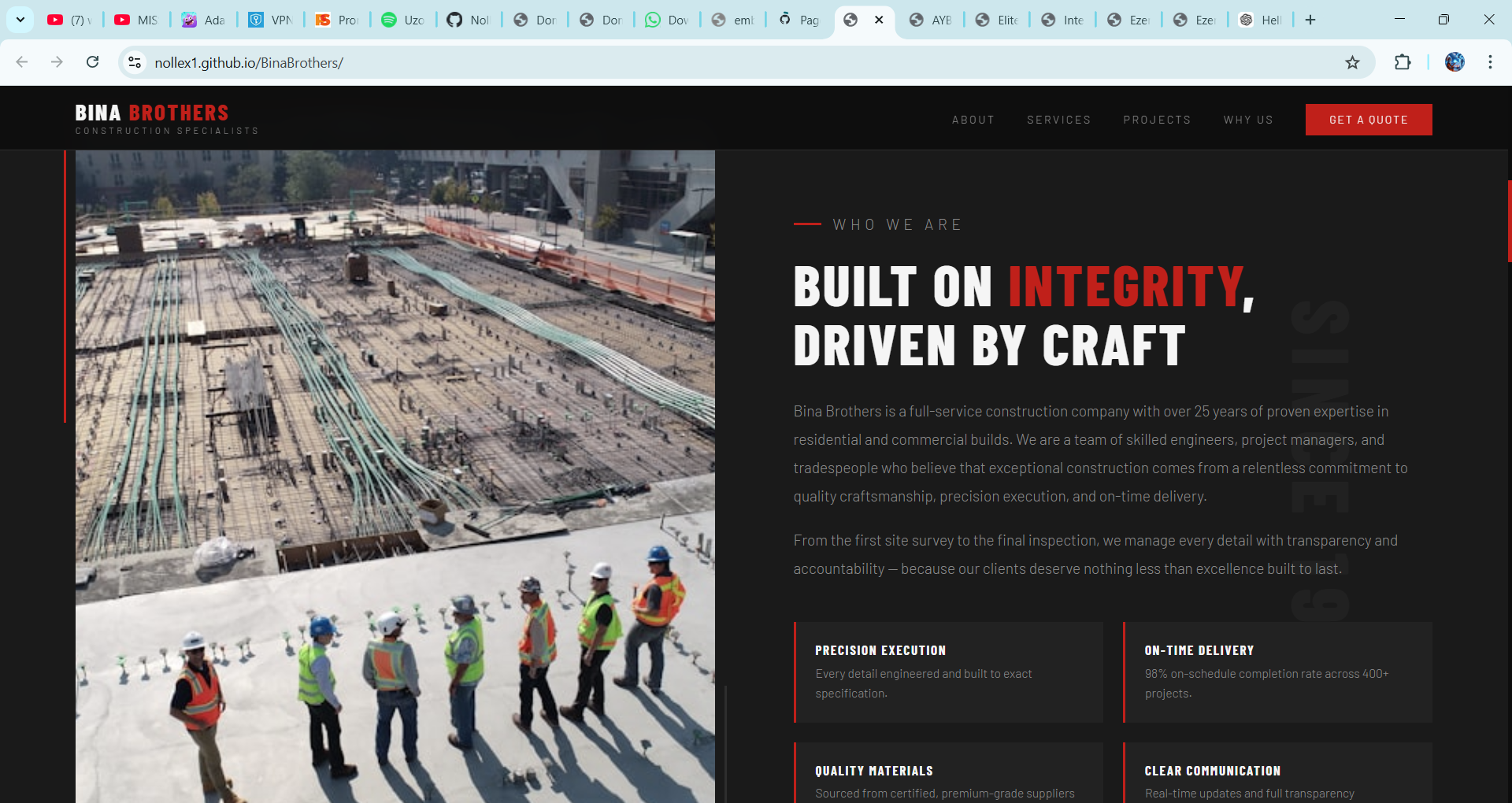Open Projects in the site navigation
This screenshot has width=1512, height=803.
(1157, 120)
